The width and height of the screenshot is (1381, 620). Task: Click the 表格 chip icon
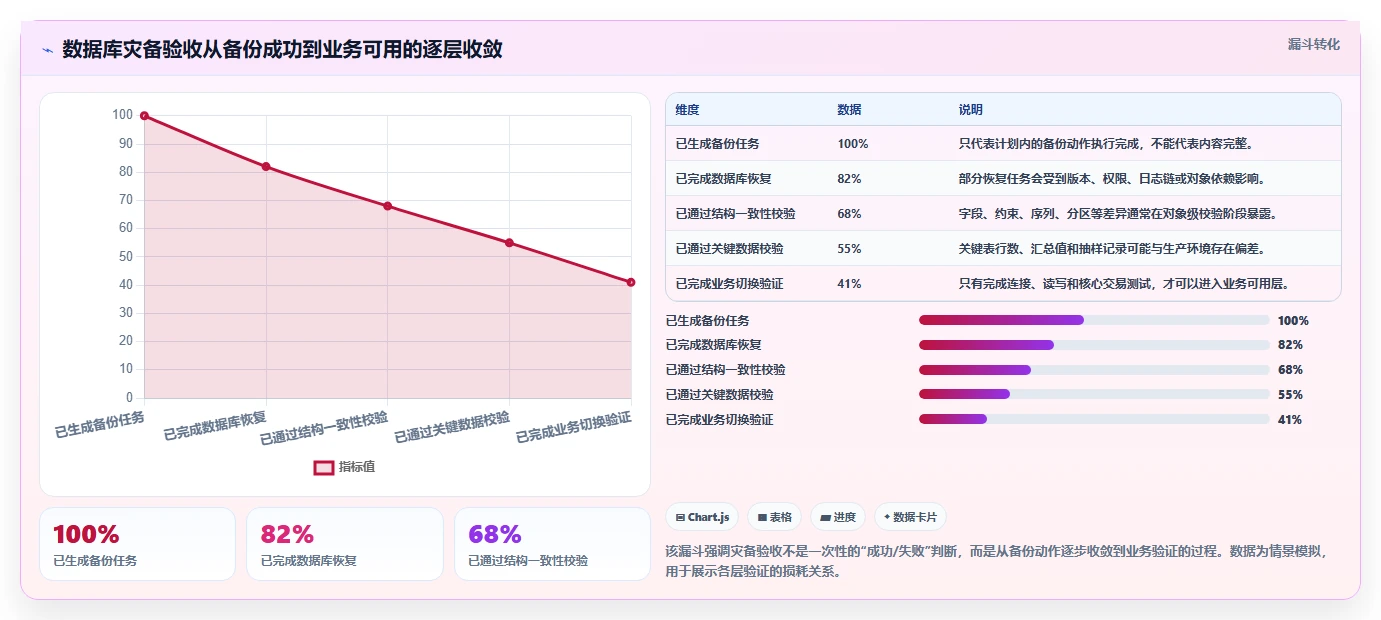coord(762,517)
